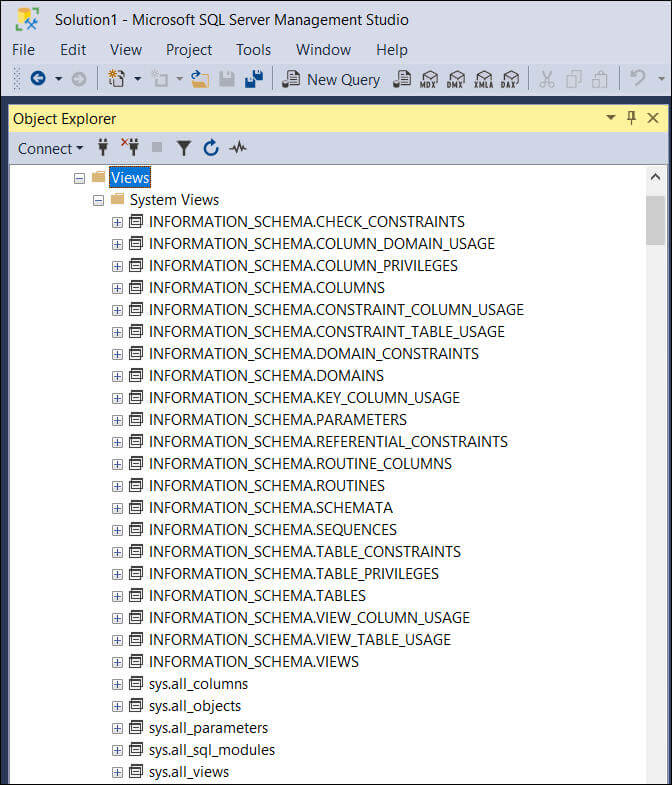Select INFORMATION_SCHEMA.REFERENTIAL_CONSTRAINTS view
The width and height of the screenshot is (672, 785).
click(x=328, y=442)
